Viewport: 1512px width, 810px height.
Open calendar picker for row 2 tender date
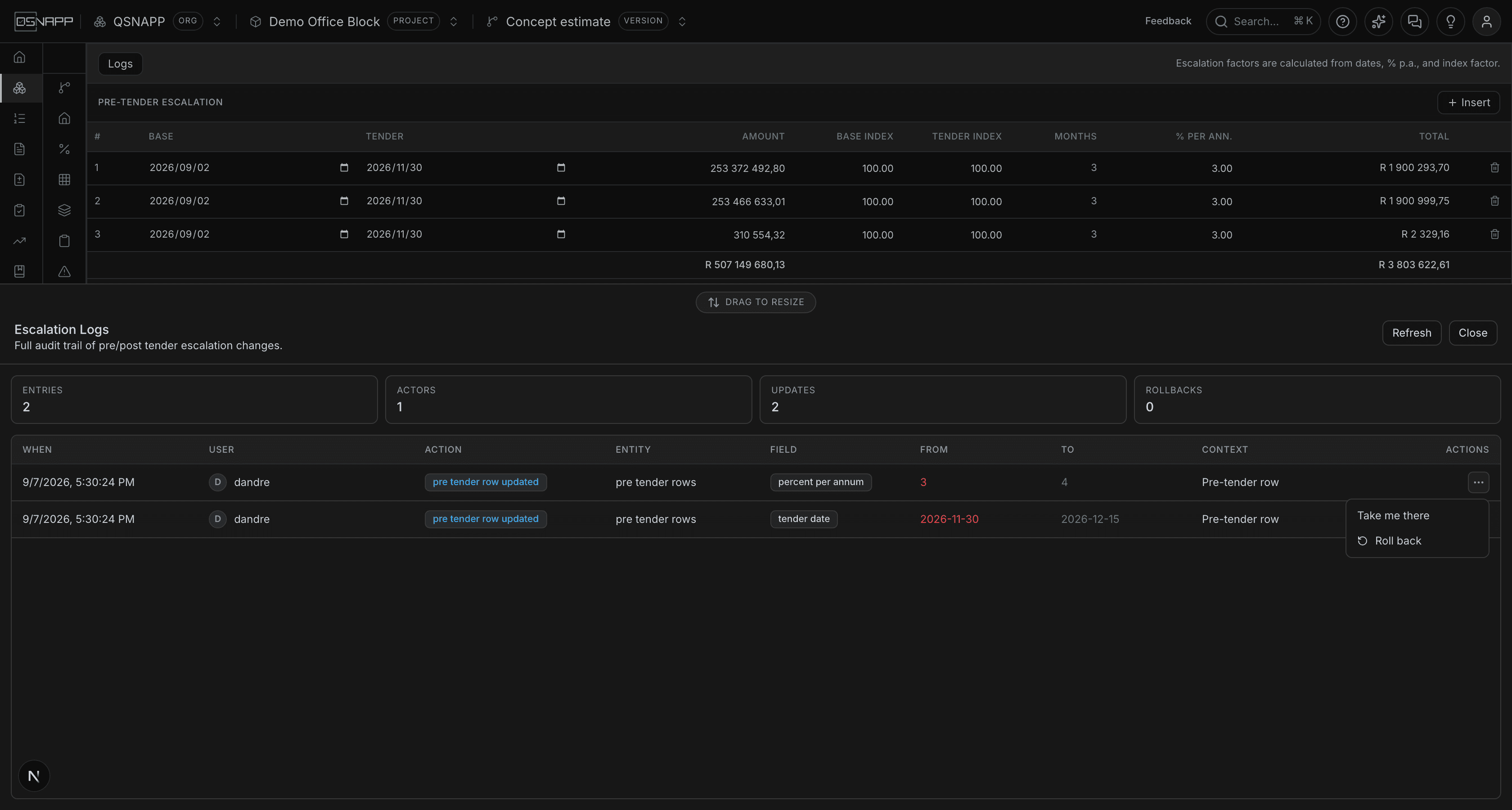point(561,201)
